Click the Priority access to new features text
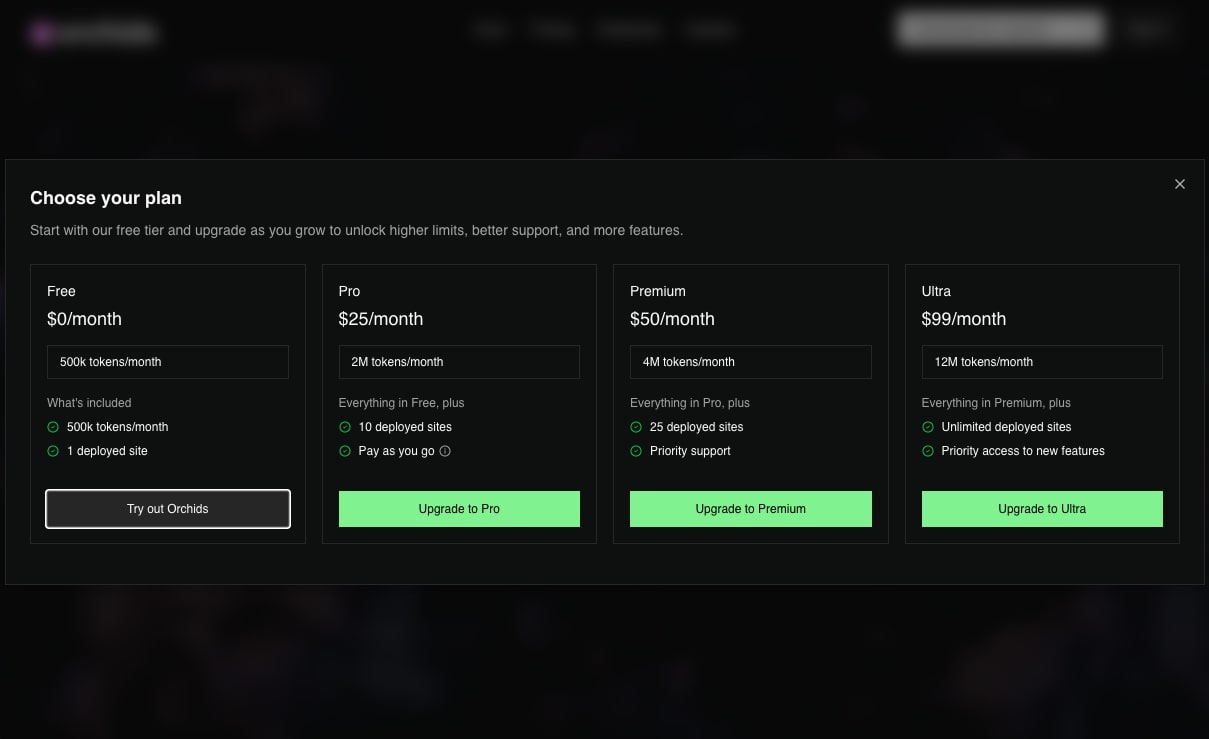Viewport: 1209px width, 739px height. coord(1023,451)
